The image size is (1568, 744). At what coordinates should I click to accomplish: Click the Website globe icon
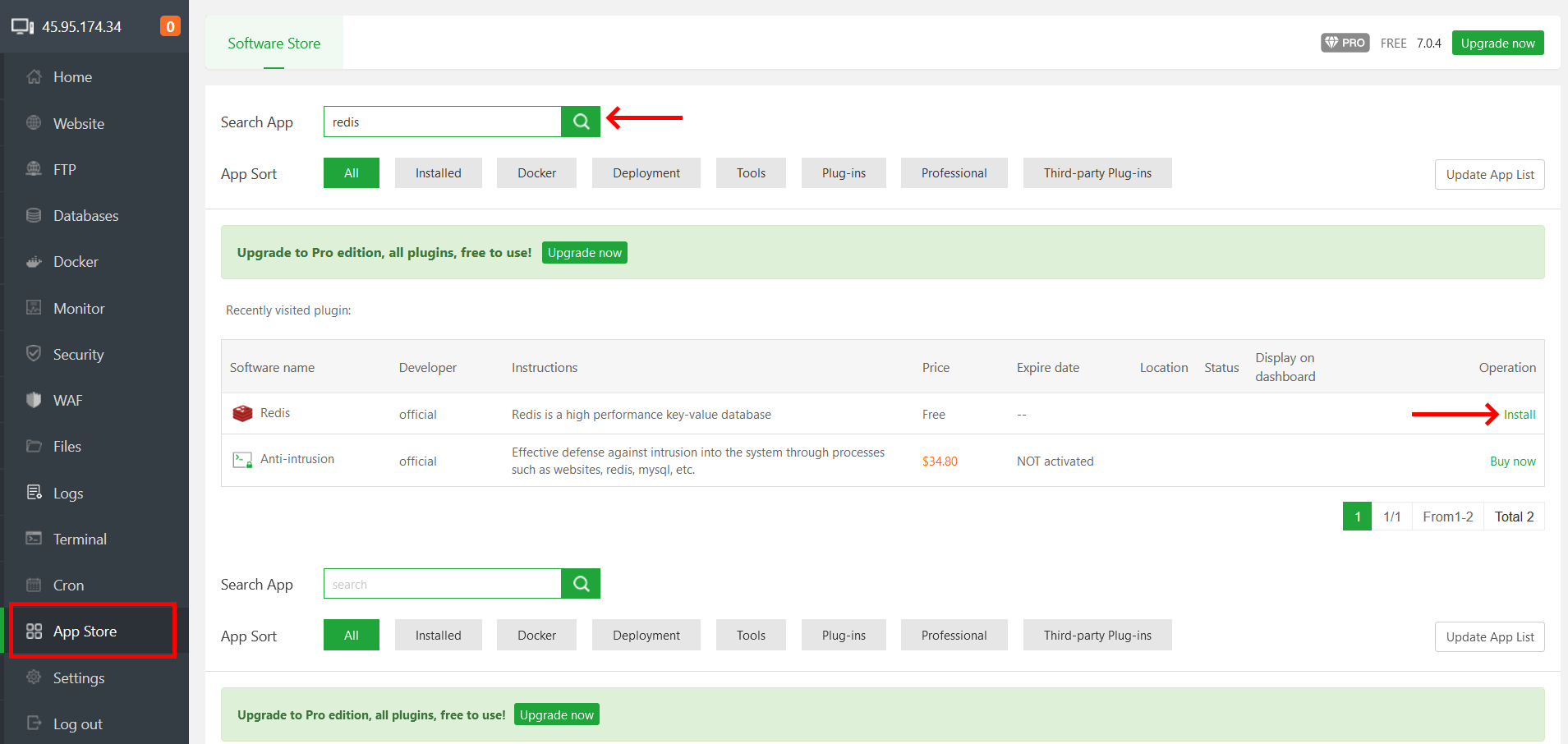coord(34,123)
